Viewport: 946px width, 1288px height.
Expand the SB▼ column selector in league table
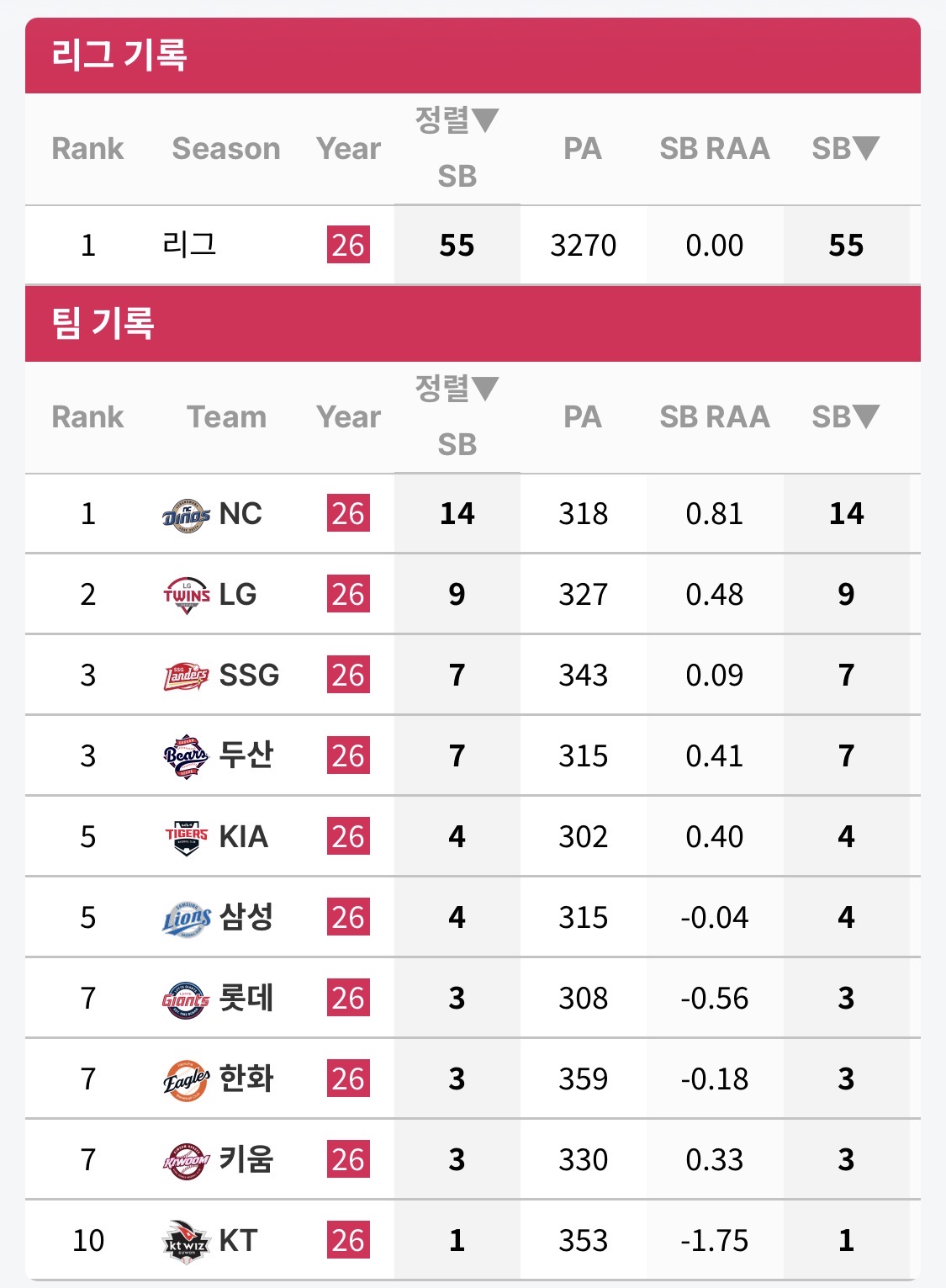click(x=845, y=148)
